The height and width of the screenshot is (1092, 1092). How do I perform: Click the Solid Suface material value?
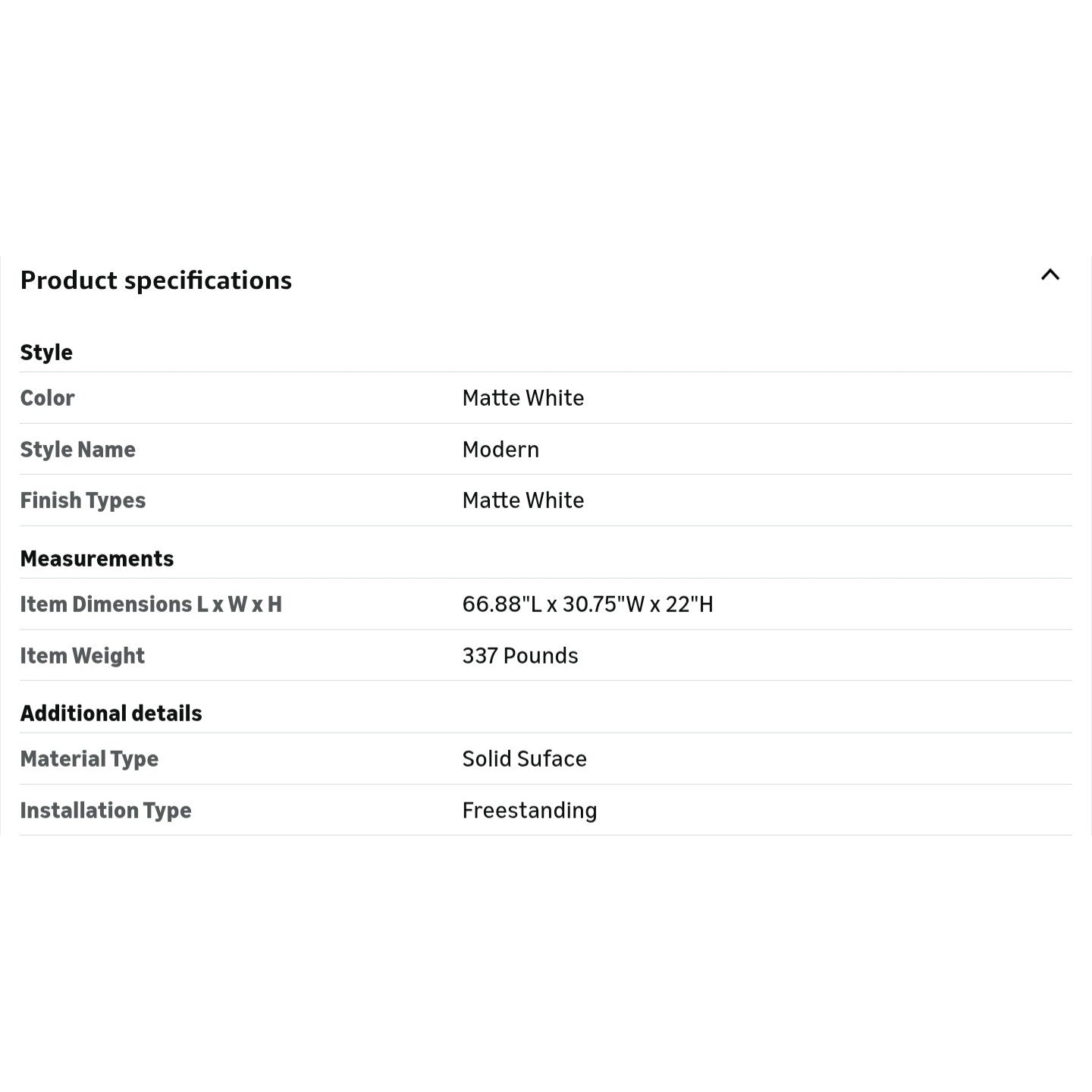pyautogui.click(x=525, y=759)
